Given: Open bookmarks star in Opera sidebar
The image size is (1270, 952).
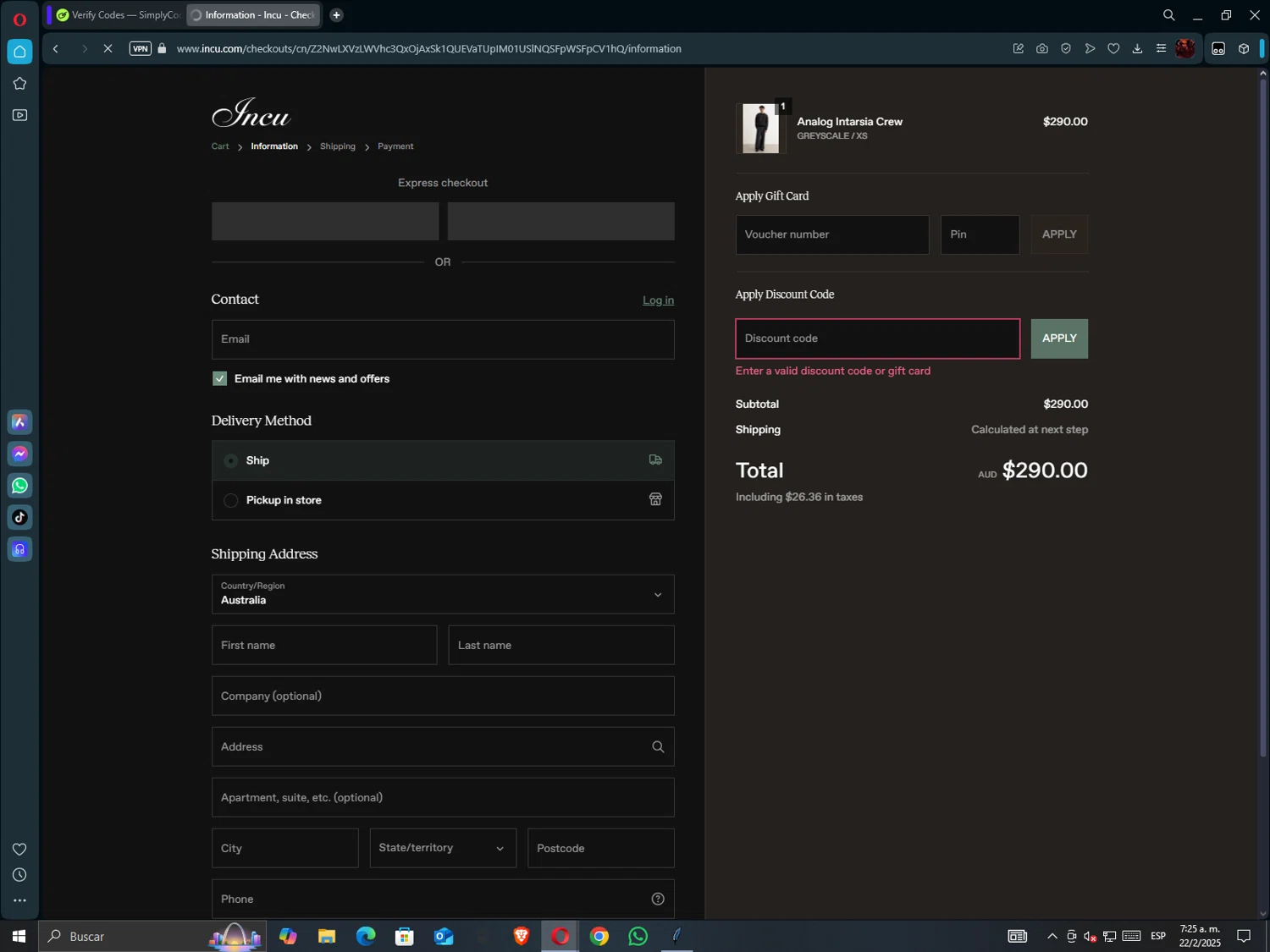Looking at the screenshot, I should pos(19,84).
